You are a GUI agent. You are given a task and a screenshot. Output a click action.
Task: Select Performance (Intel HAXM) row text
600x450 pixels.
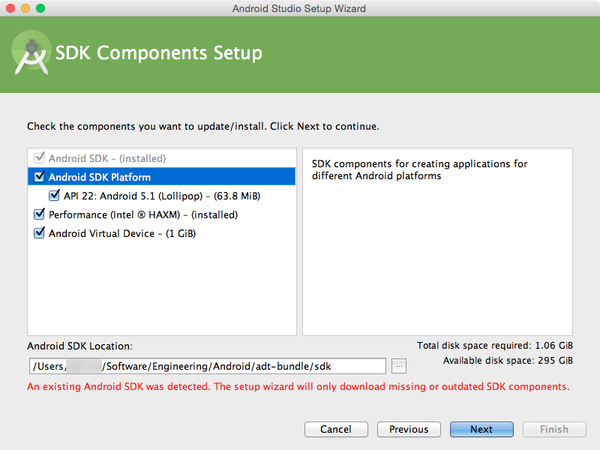pyautogui.click(x=143, y=215)
